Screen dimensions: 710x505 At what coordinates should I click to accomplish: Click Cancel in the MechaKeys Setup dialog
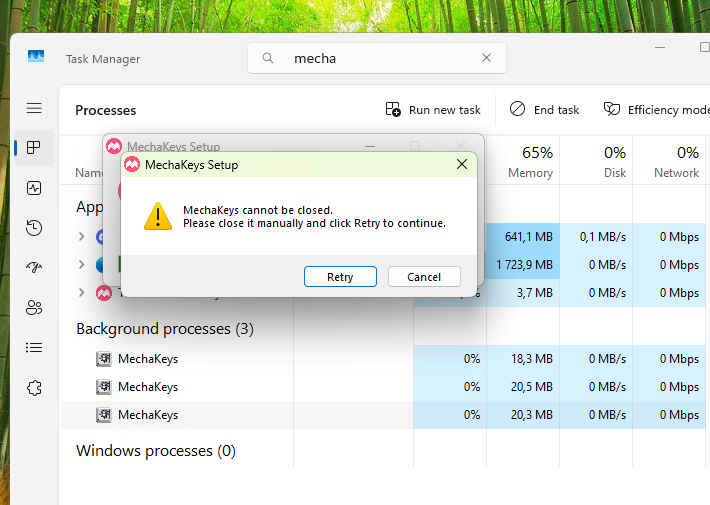424,277
